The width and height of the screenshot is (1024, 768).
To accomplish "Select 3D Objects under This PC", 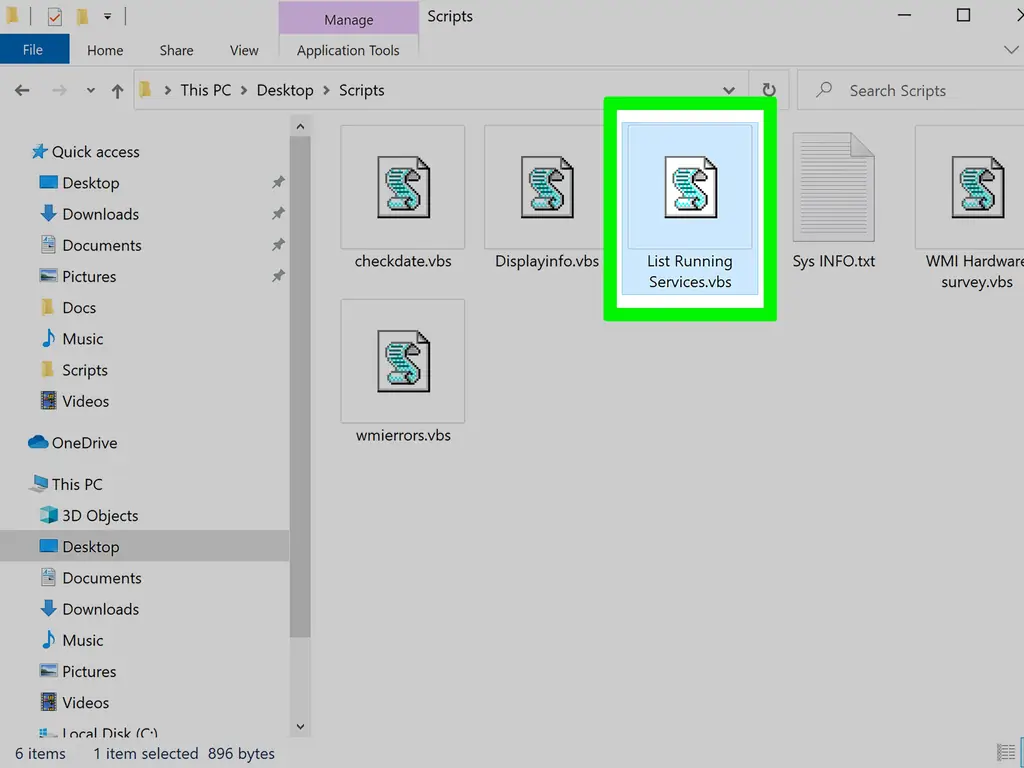I will (100, 516).
